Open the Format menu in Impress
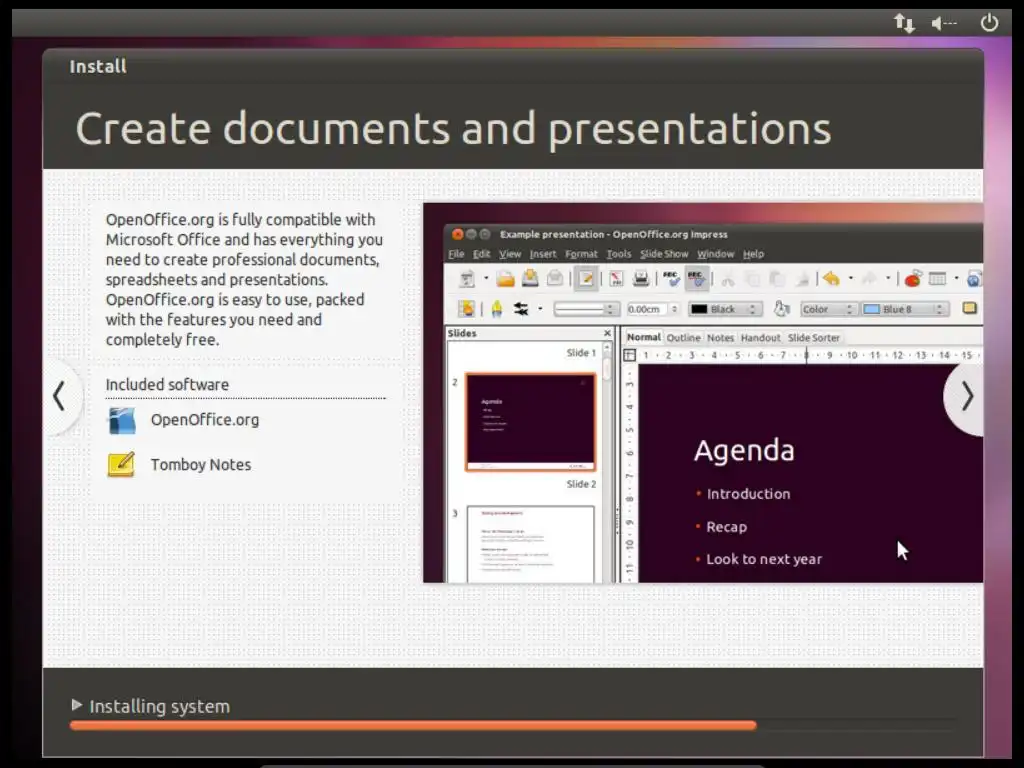This screenshot has height=768, width=1024. (x=581, y=254)
